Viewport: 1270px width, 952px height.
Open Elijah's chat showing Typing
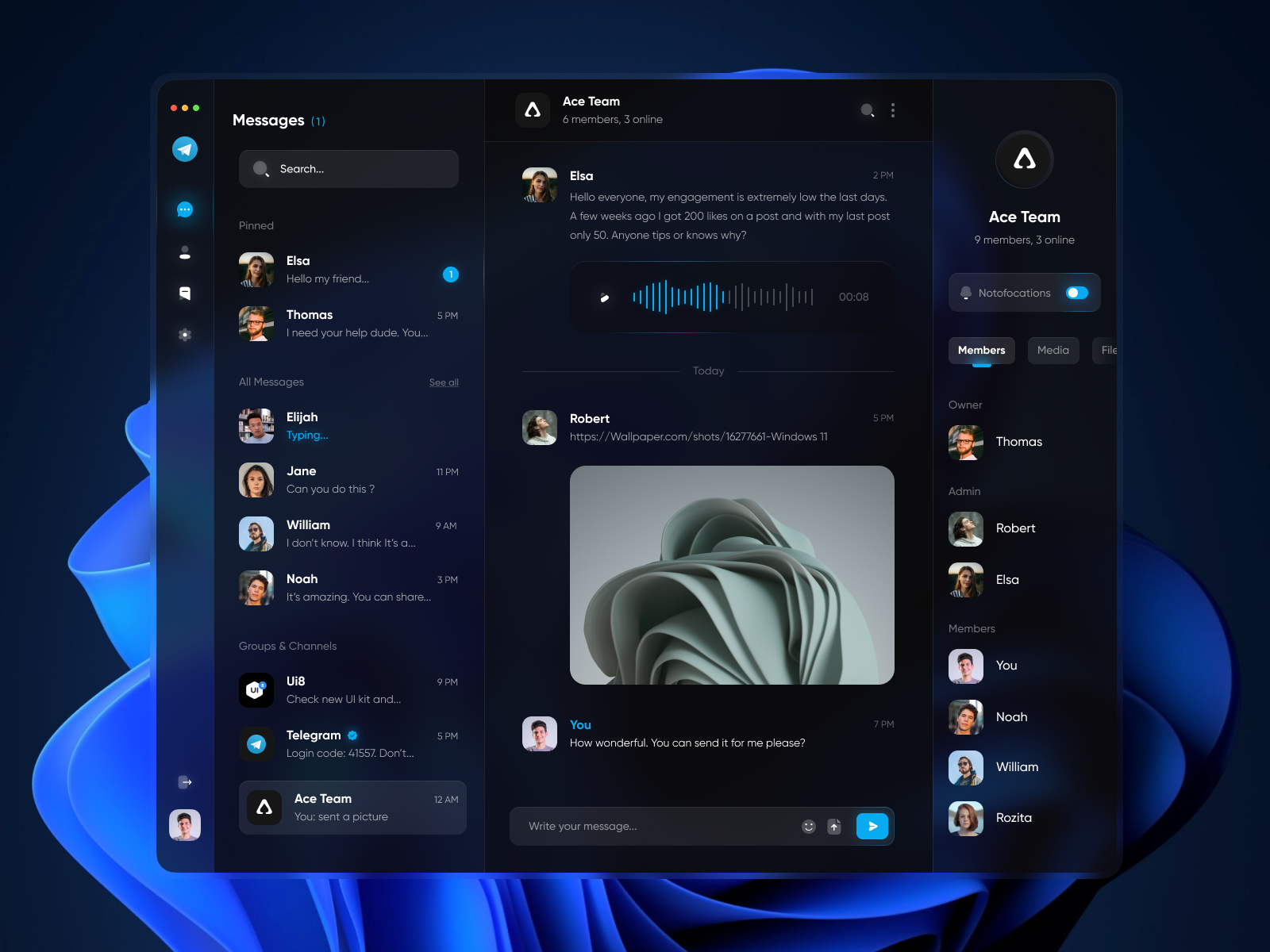pos(348,426)
